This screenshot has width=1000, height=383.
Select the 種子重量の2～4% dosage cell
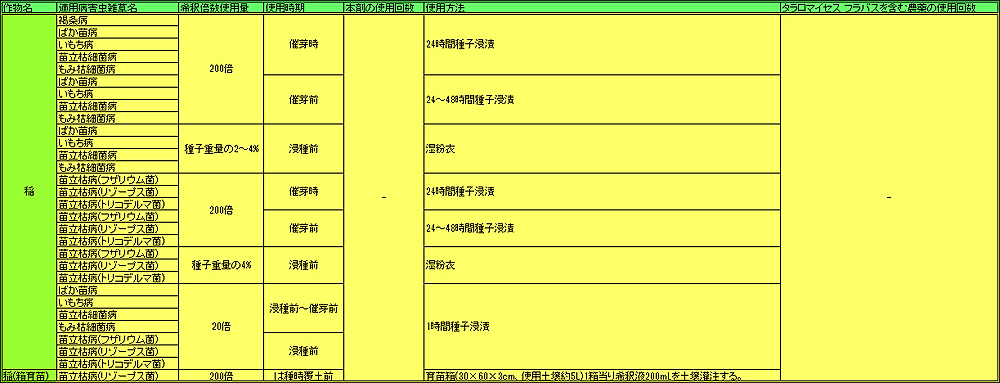(221, 148)
